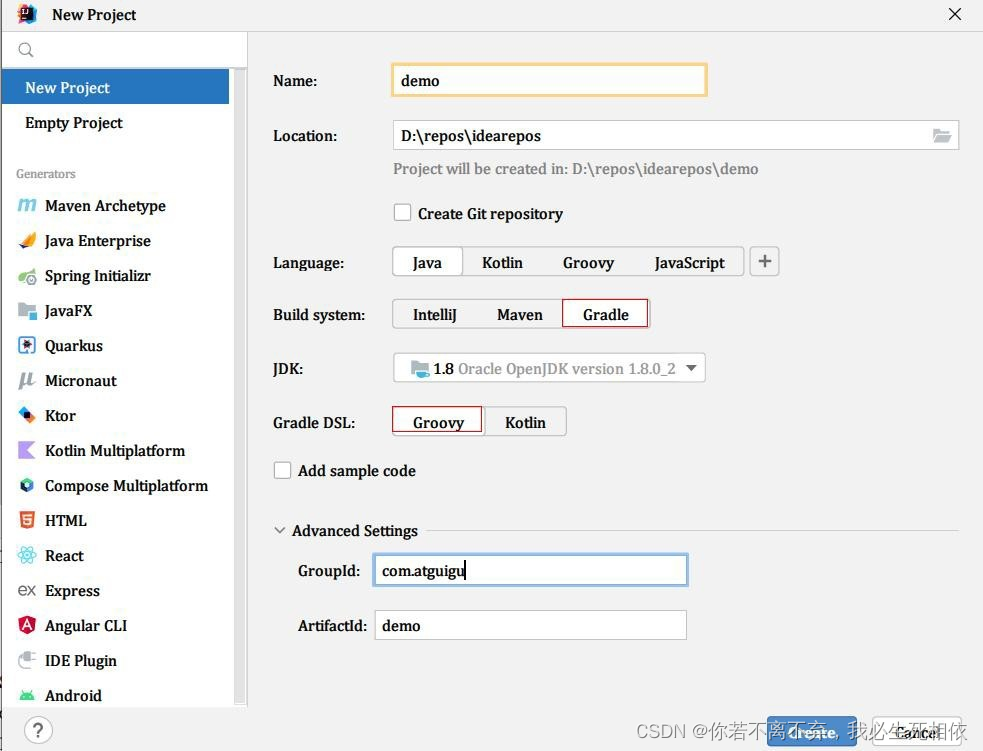The image size is (983, 751).
Task: Open the Android project generator
Action: 73,696
